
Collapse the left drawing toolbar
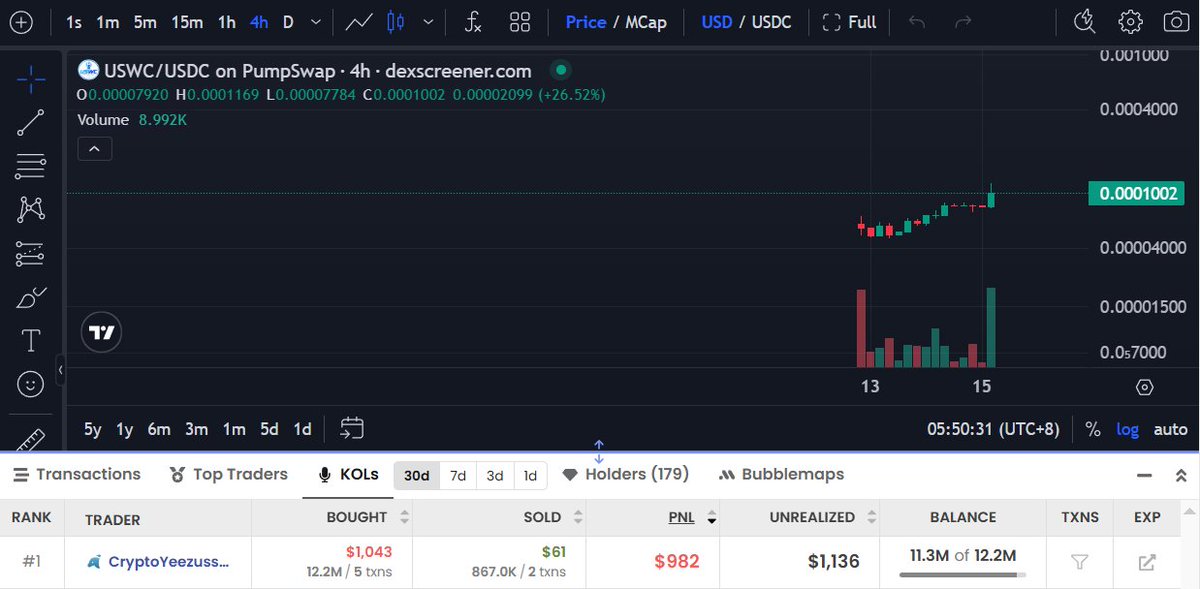60,370
